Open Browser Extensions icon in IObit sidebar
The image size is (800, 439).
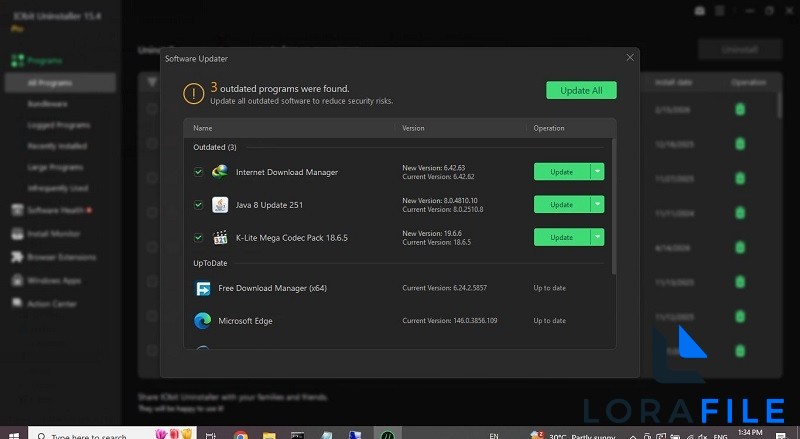pos(17,257)
